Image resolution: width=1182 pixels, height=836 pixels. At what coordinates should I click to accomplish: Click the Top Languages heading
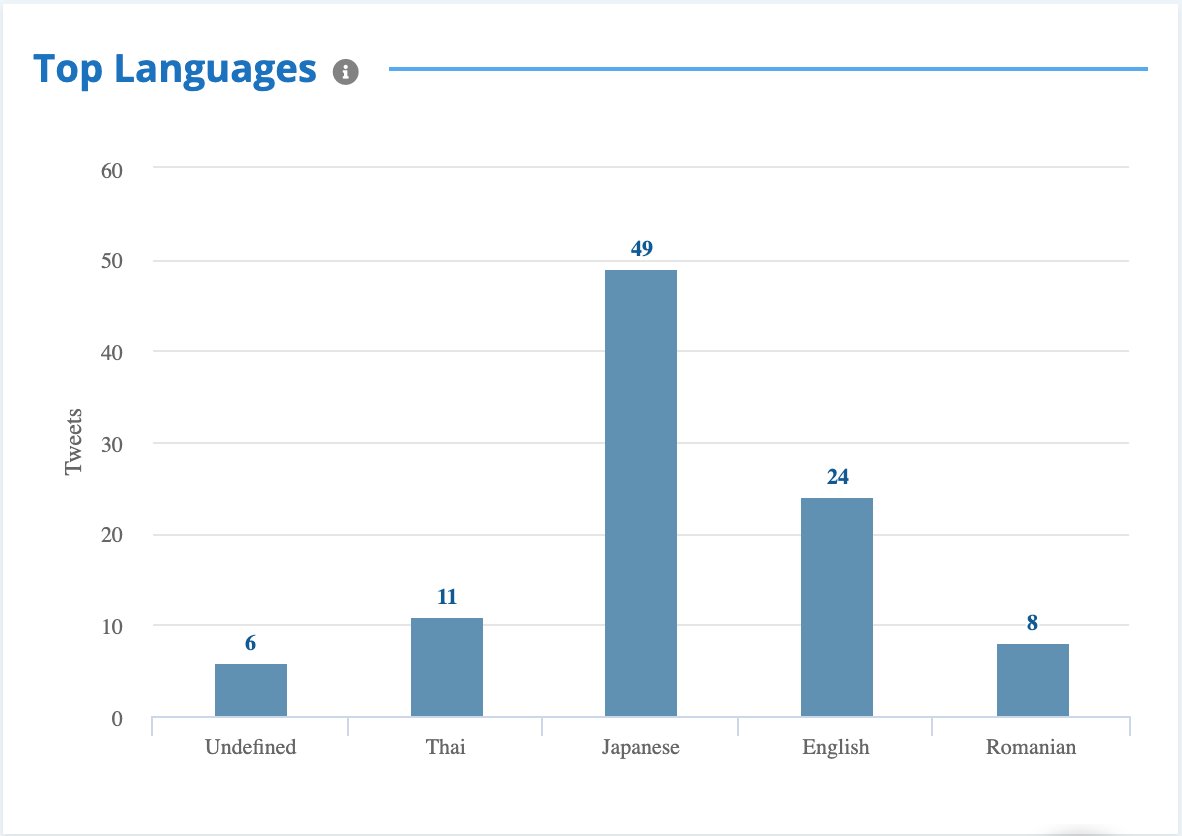pos(175,70)
